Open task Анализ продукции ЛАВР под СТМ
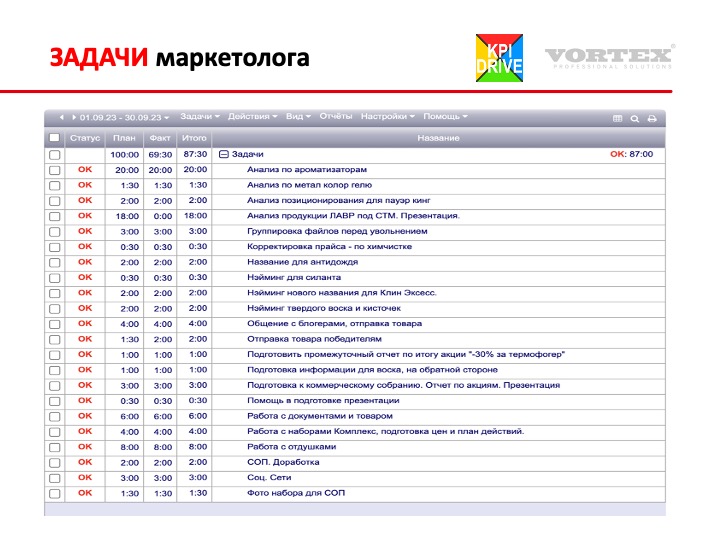The image size is (720, 540). tap(354, 216)
